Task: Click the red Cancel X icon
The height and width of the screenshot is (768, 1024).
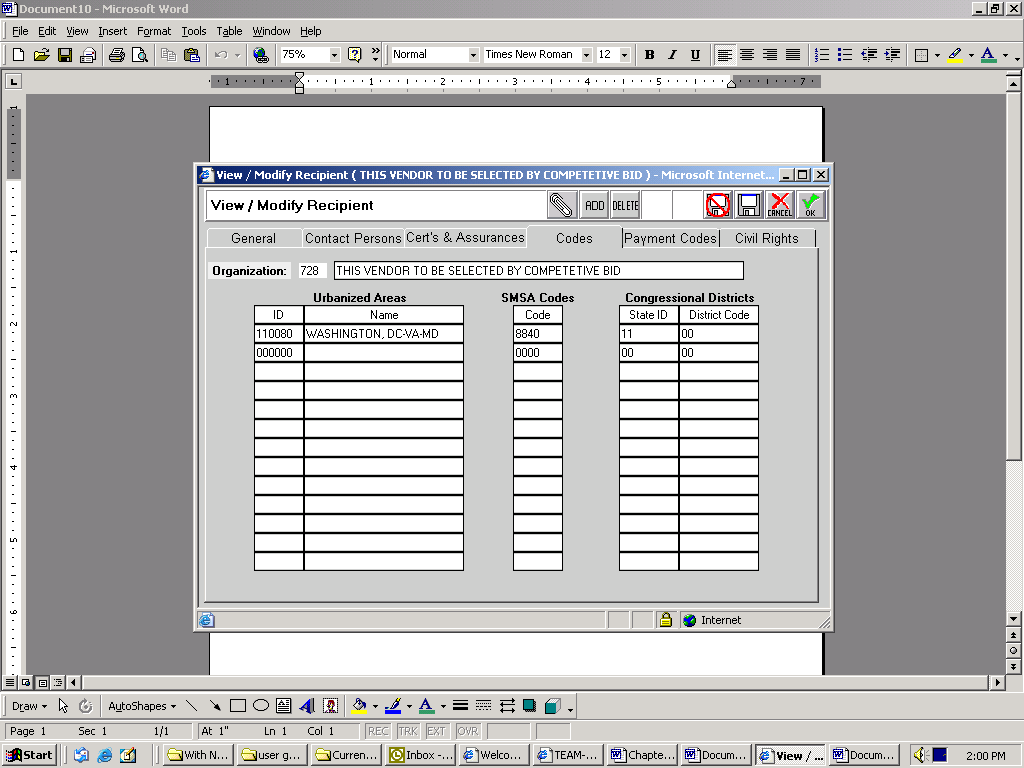Action: coord(779,205)
